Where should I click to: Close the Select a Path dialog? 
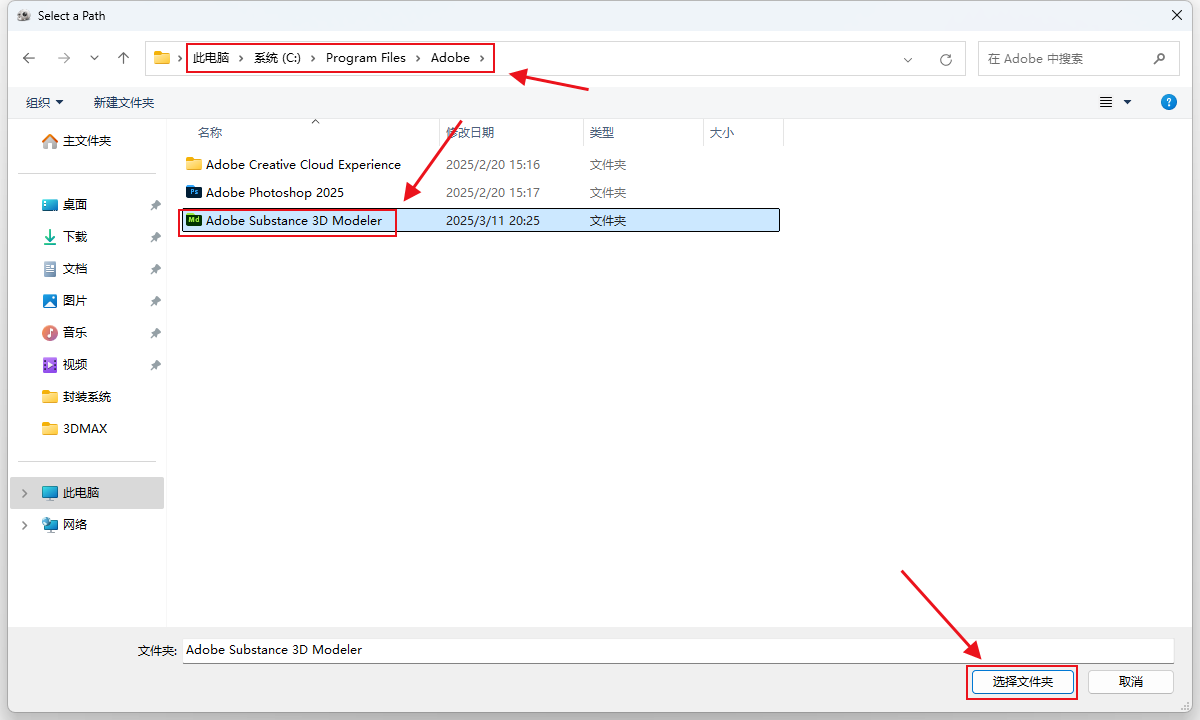coord(1176,15)
